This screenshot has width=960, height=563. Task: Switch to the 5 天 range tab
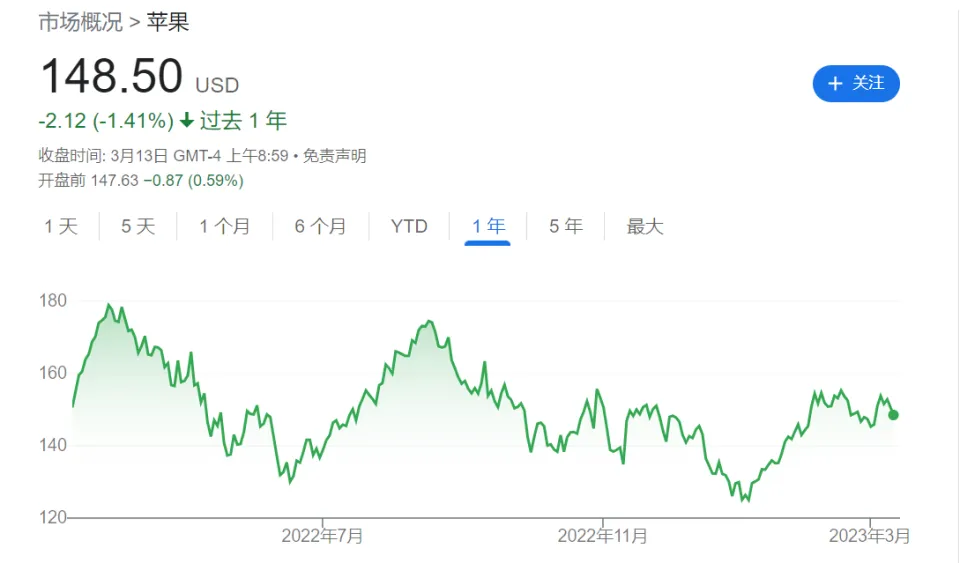138,226
